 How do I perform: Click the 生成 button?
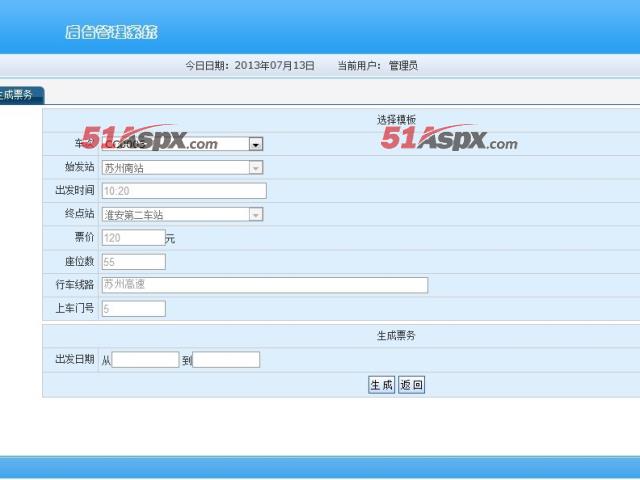pos(381,385)
